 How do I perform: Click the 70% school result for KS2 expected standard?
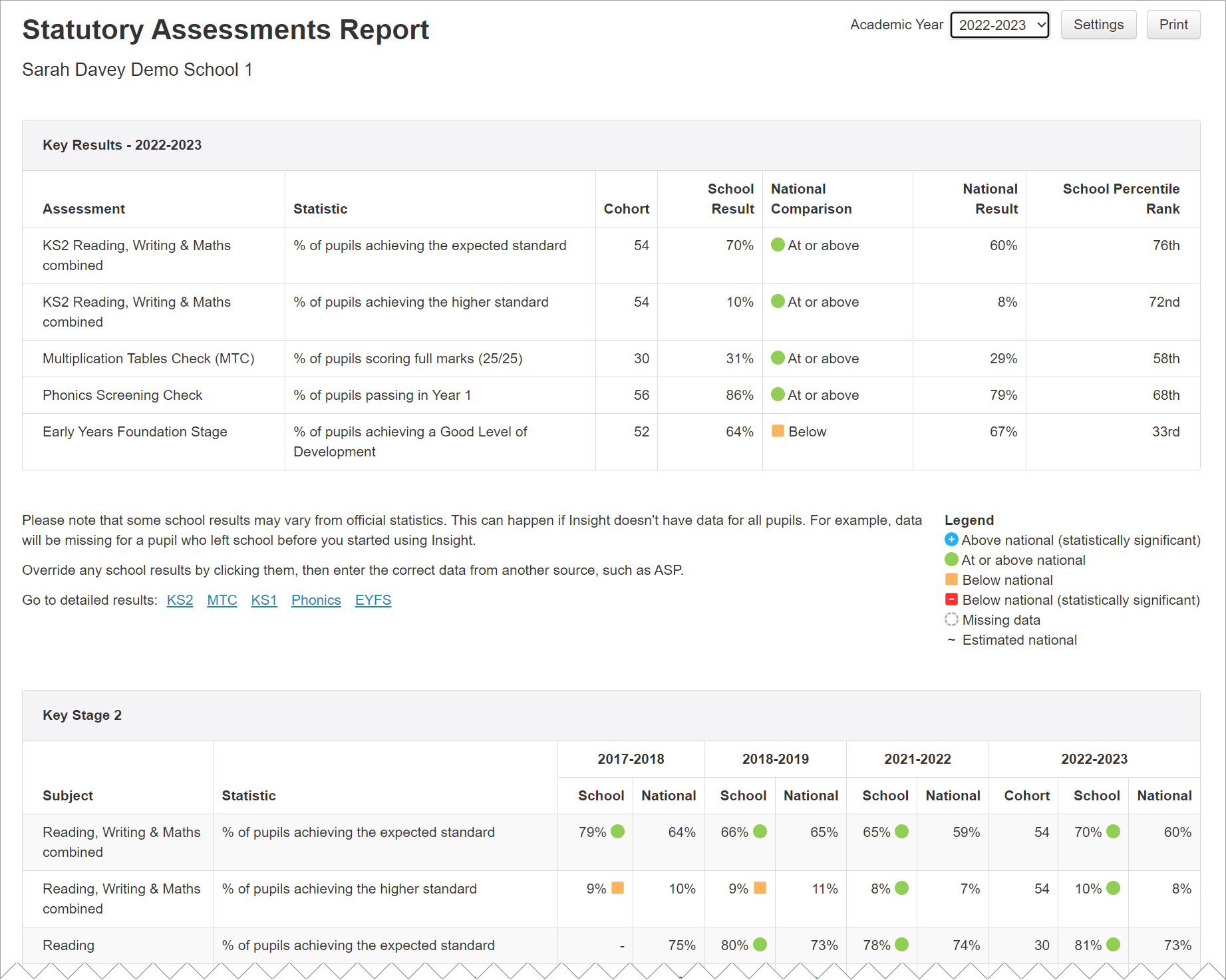tap(739, 245)
